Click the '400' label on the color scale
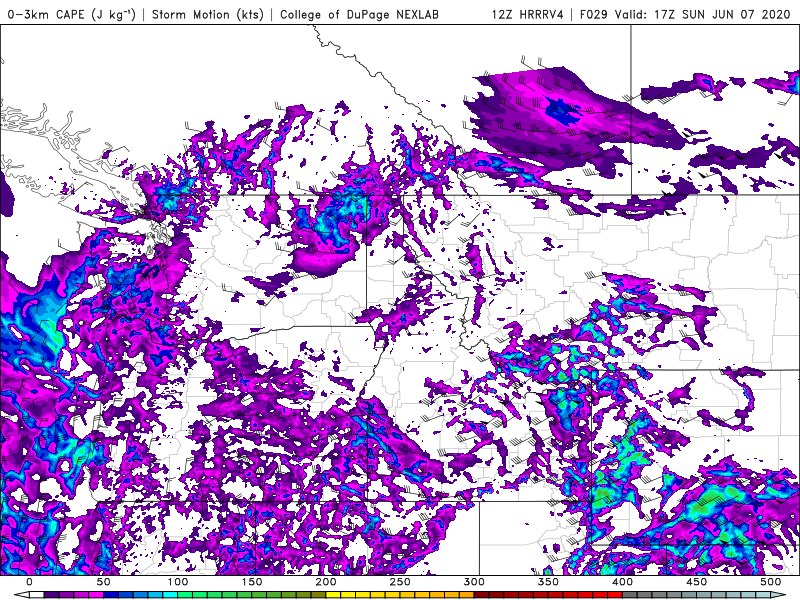 pyautogui.click(x=622, y=582)
